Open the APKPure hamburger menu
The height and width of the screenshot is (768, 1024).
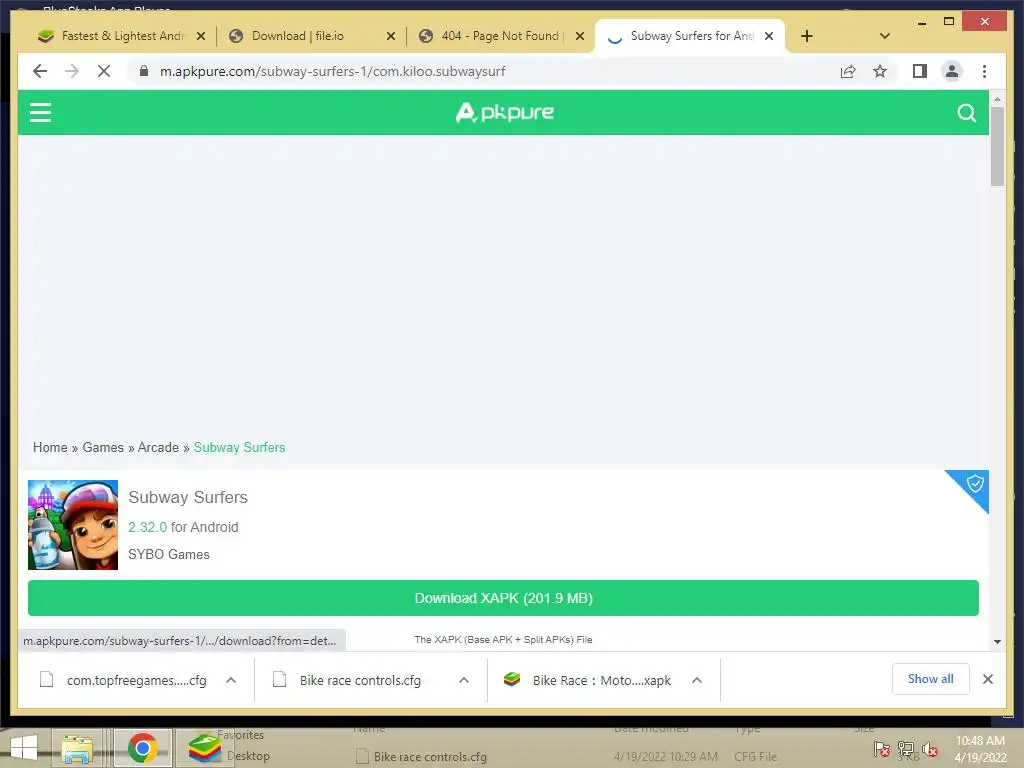(x=40, y=112)
